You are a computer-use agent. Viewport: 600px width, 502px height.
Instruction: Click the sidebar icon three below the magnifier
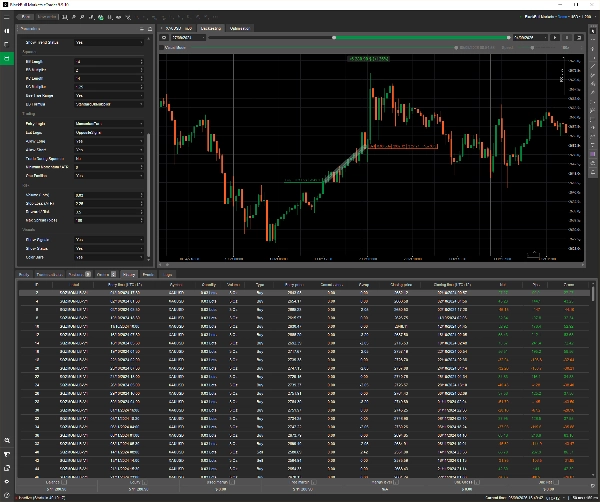7,481
